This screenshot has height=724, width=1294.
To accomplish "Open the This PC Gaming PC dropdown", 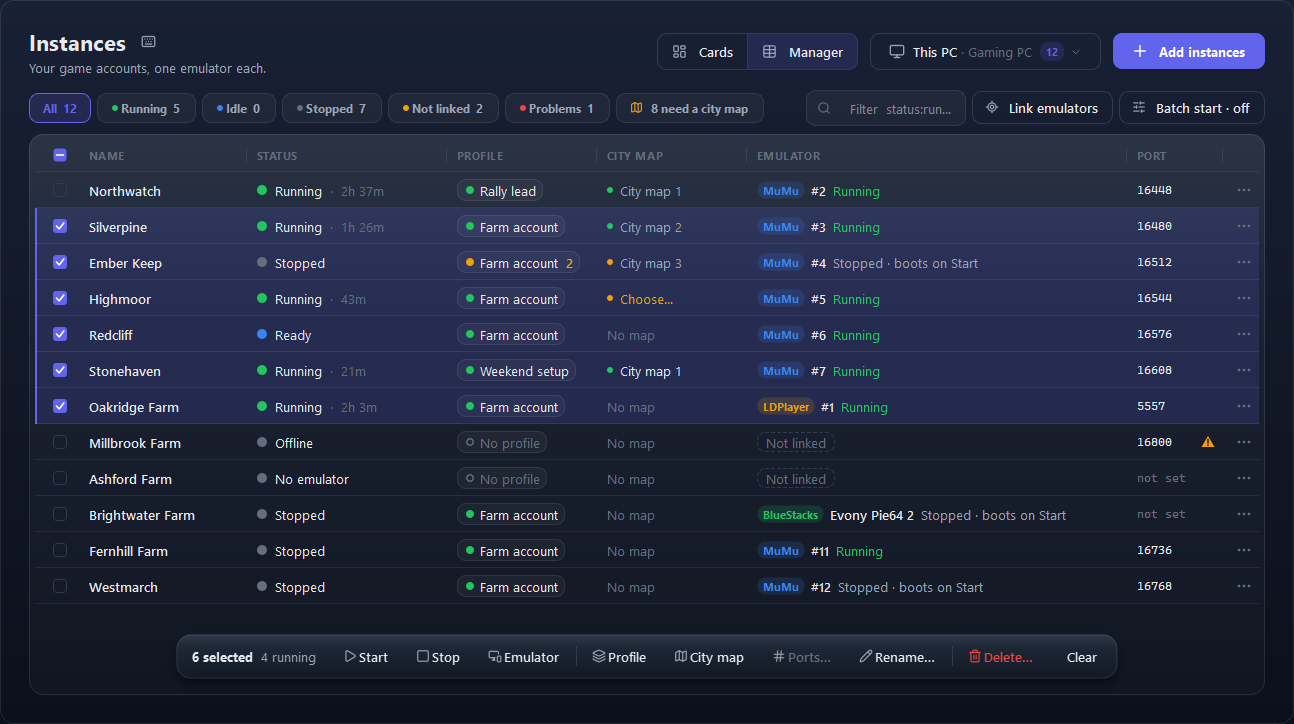I will point(985,52).
